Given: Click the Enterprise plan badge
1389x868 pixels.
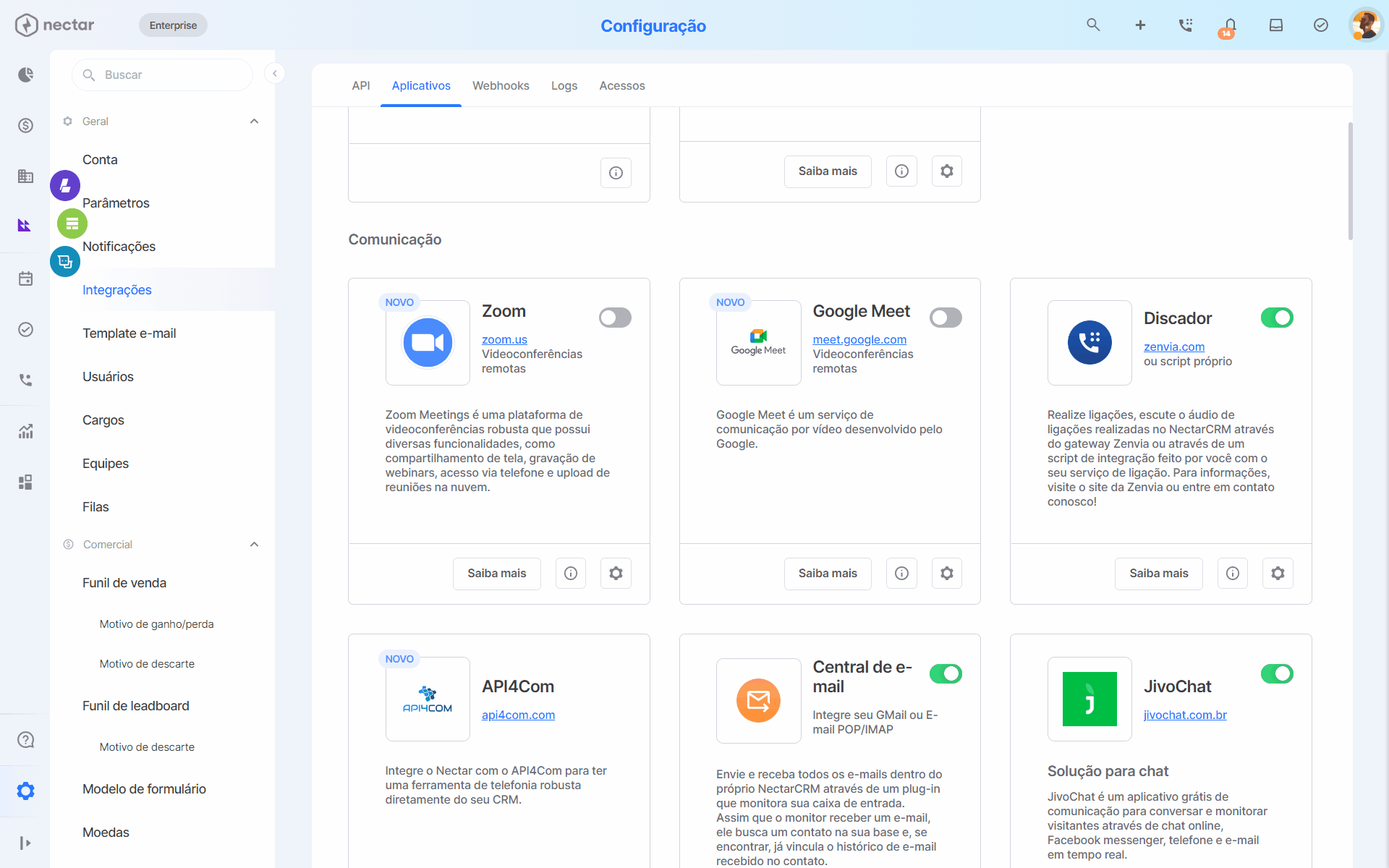Looking at the screenshot, I should coord(173,25).
